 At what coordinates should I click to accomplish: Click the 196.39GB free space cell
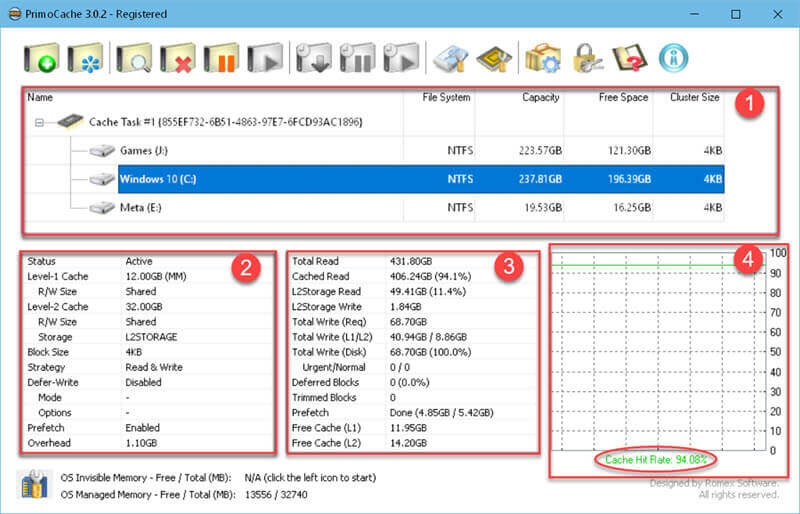point(629,179)
